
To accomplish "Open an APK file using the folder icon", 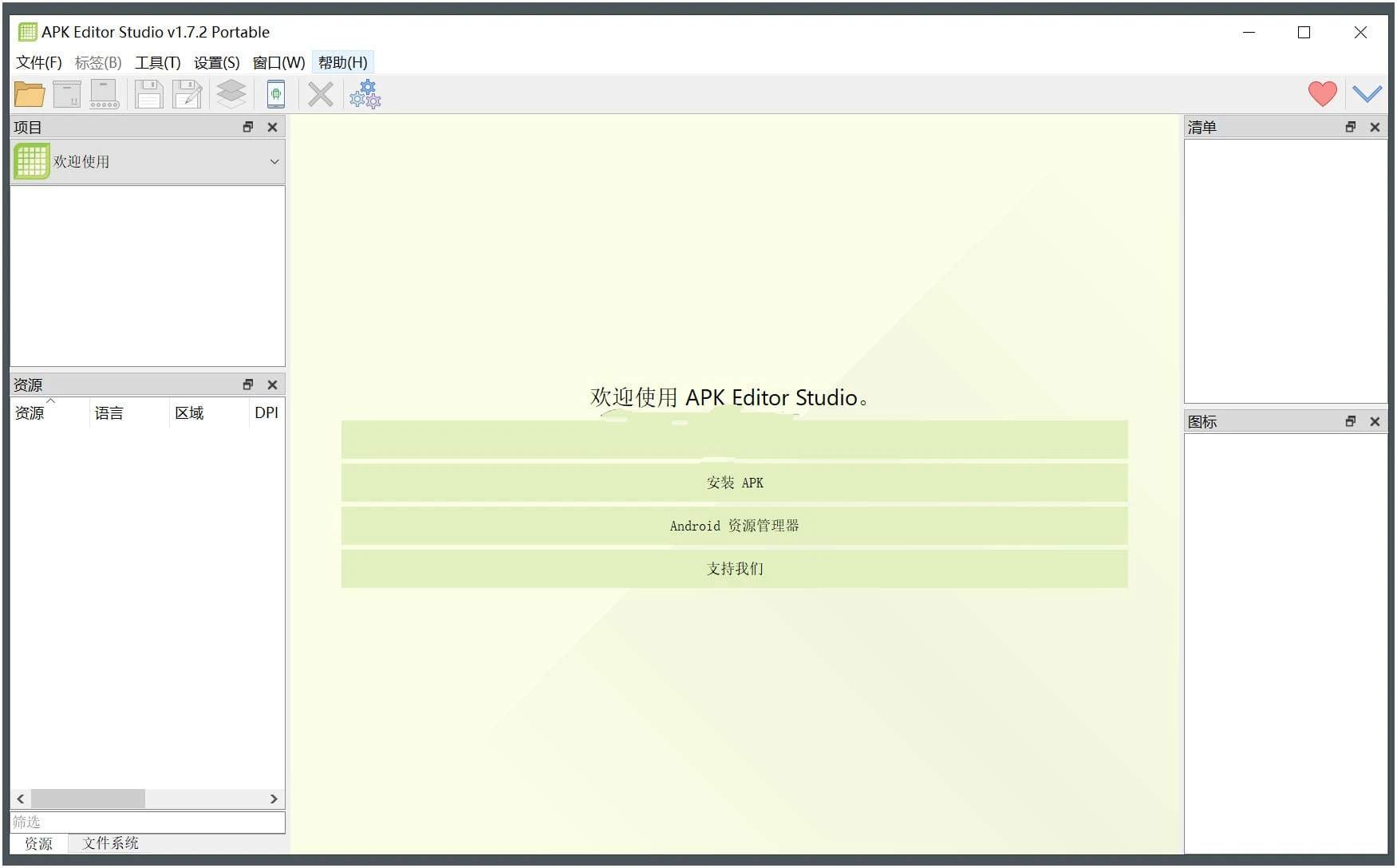I will (x=29, y=93).
